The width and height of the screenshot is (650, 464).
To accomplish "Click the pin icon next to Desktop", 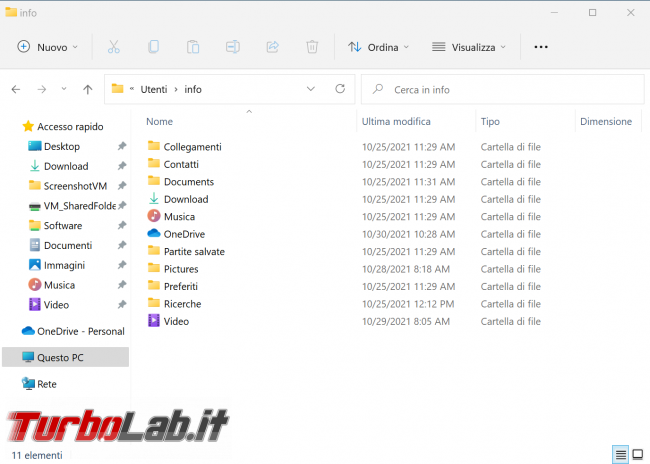I will click(x=121, y=146).
